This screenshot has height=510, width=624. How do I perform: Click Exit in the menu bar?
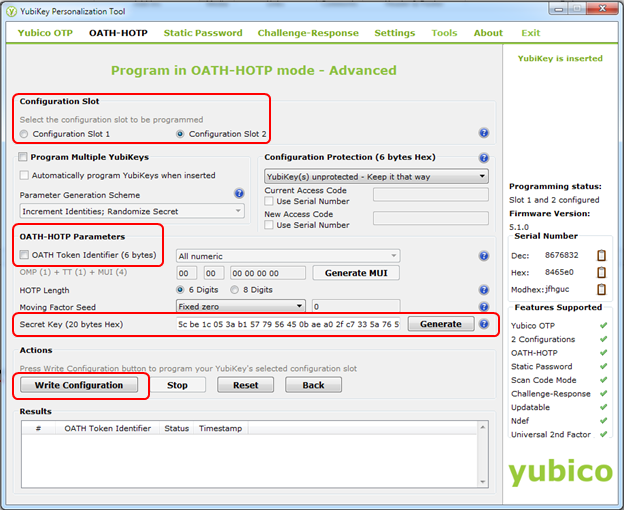530,33
